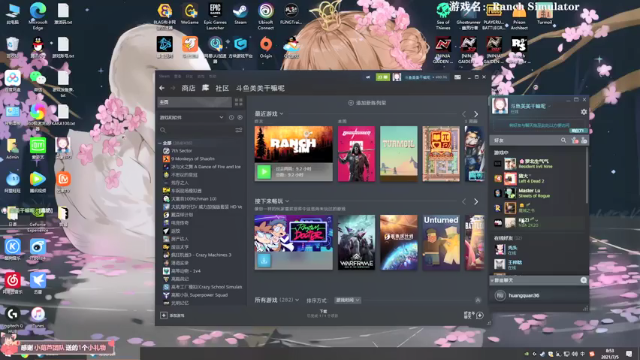Screen dimensions: 640x360
Task: Open status dropdown beside friends list username
Action: click(550, 106)
